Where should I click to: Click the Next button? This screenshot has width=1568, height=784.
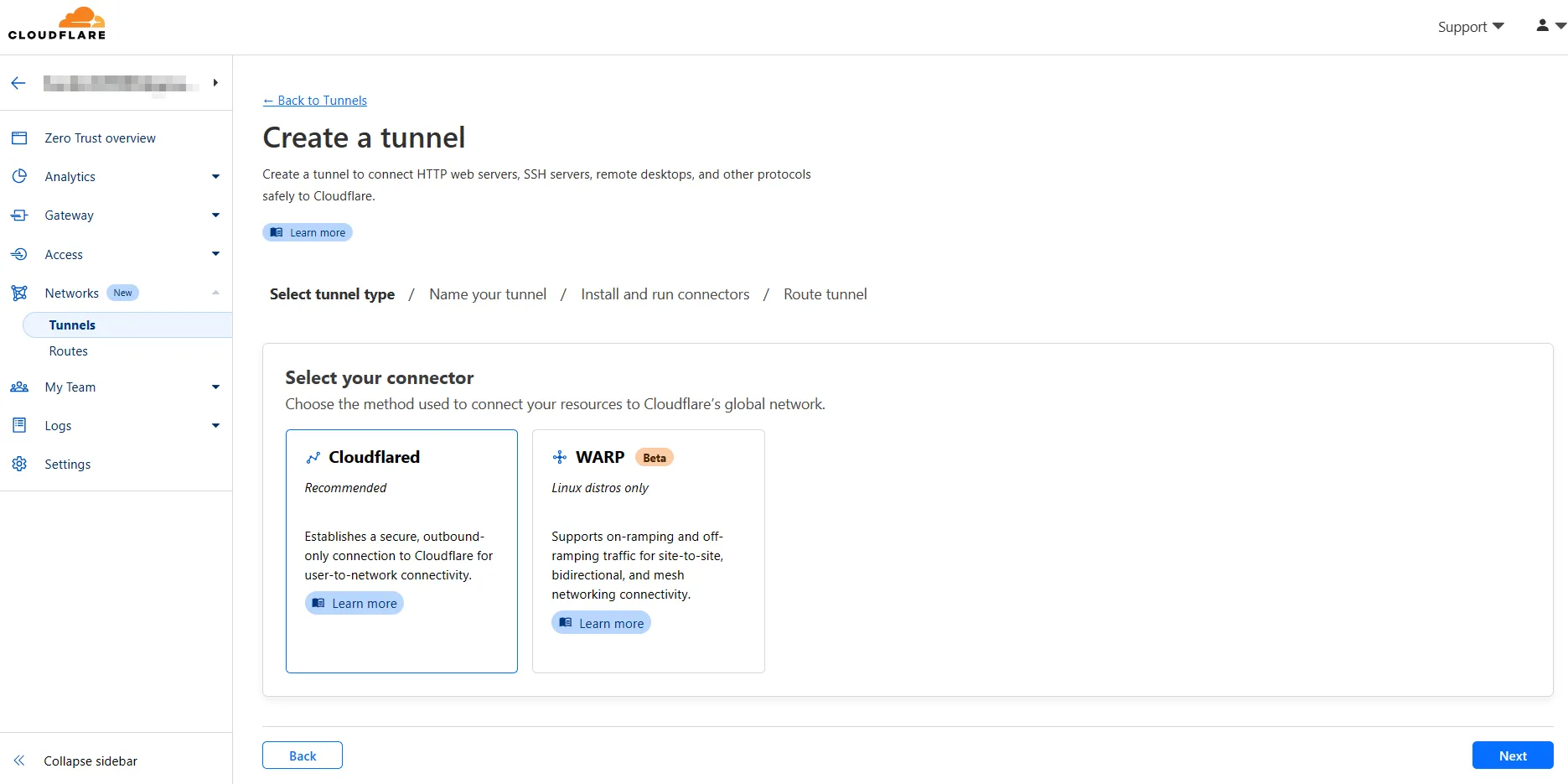[x=1513, y=755]
